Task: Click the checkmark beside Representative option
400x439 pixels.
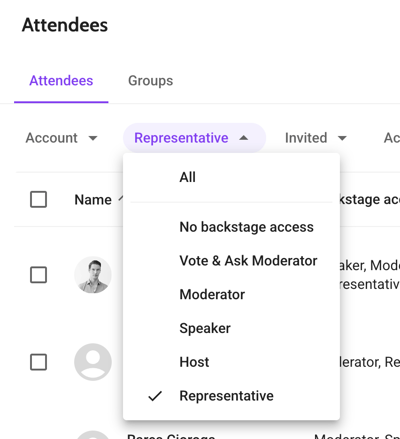Action: pyautogui.click(x=155, y=396)
